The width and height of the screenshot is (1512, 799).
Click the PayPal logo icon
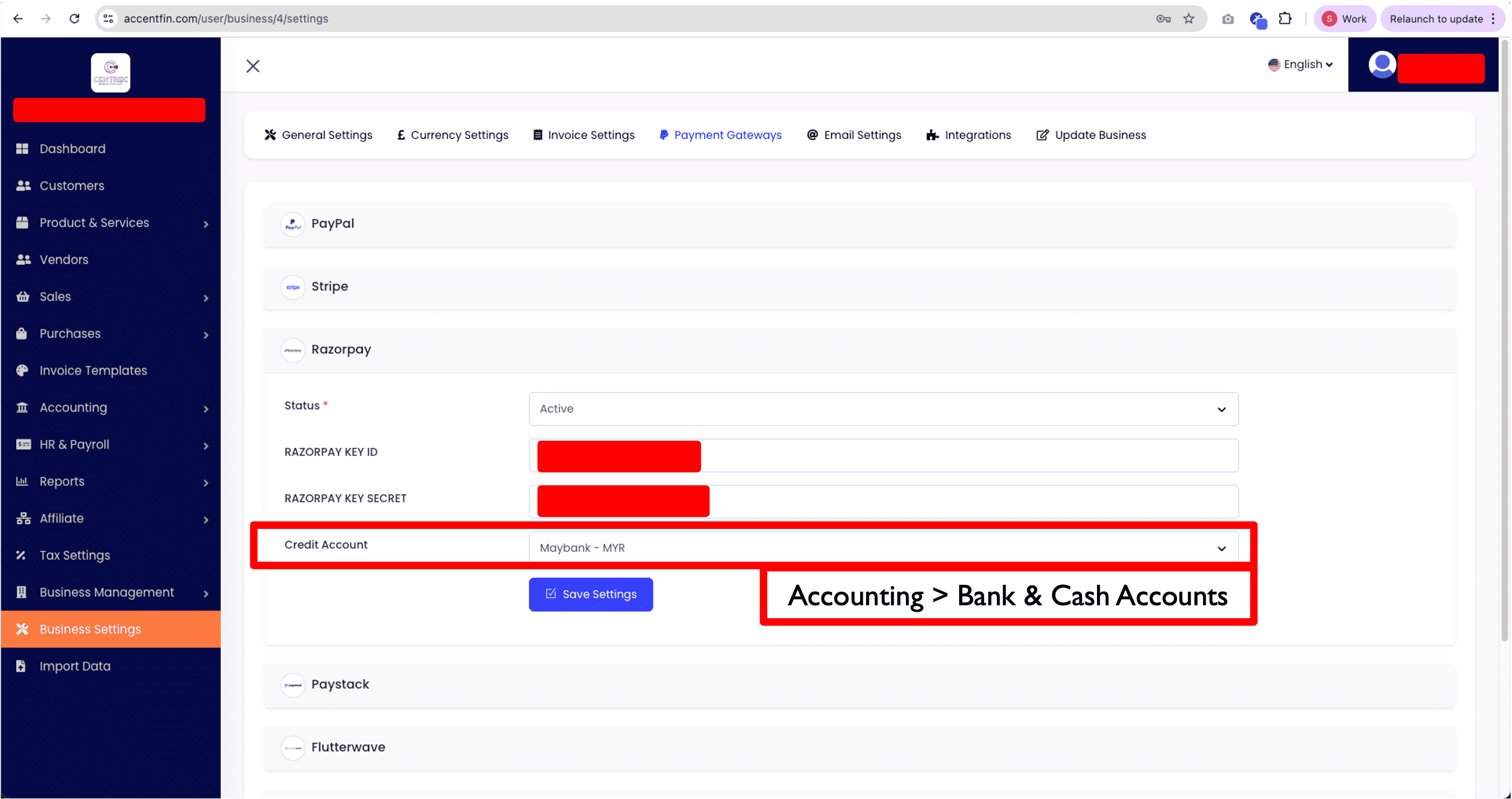(292, 224)
